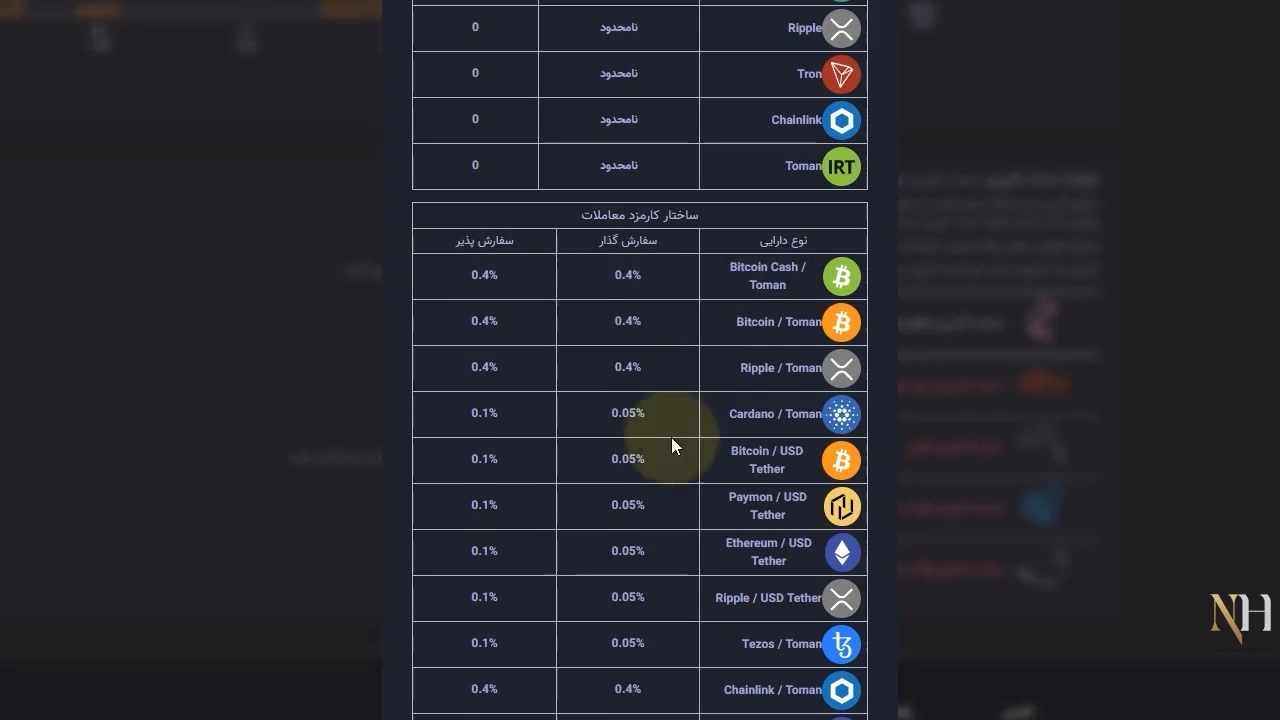Click the Ripple coin icon in the top table
The height and width of the screenshot is (720, 1280).
(841, 29)
